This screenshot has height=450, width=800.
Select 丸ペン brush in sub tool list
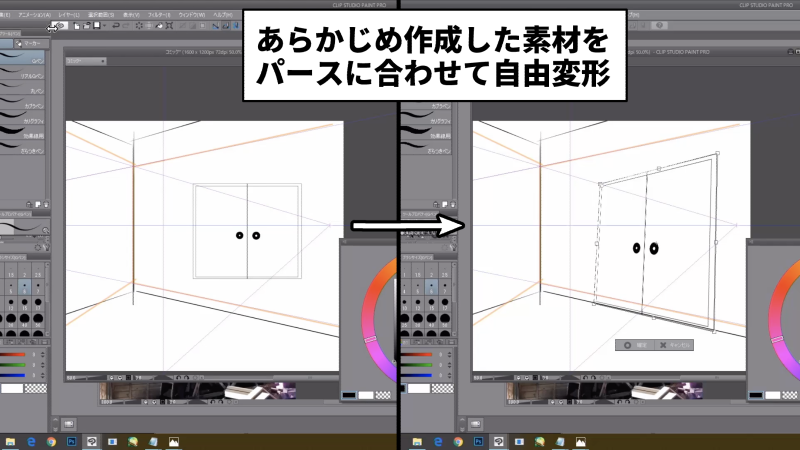[x=22, y=87]
